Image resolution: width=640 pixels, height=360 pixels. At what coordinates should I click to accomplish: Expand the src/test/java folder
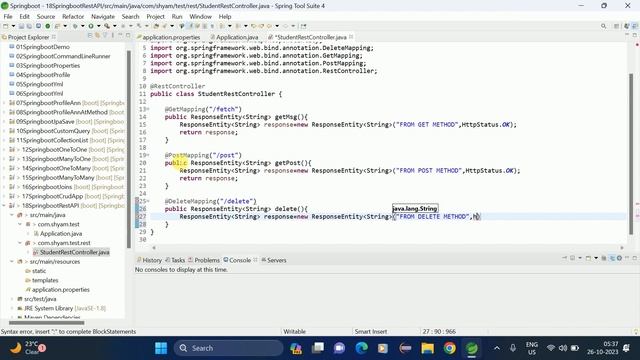pyautogui.click(x=12, y=299)
